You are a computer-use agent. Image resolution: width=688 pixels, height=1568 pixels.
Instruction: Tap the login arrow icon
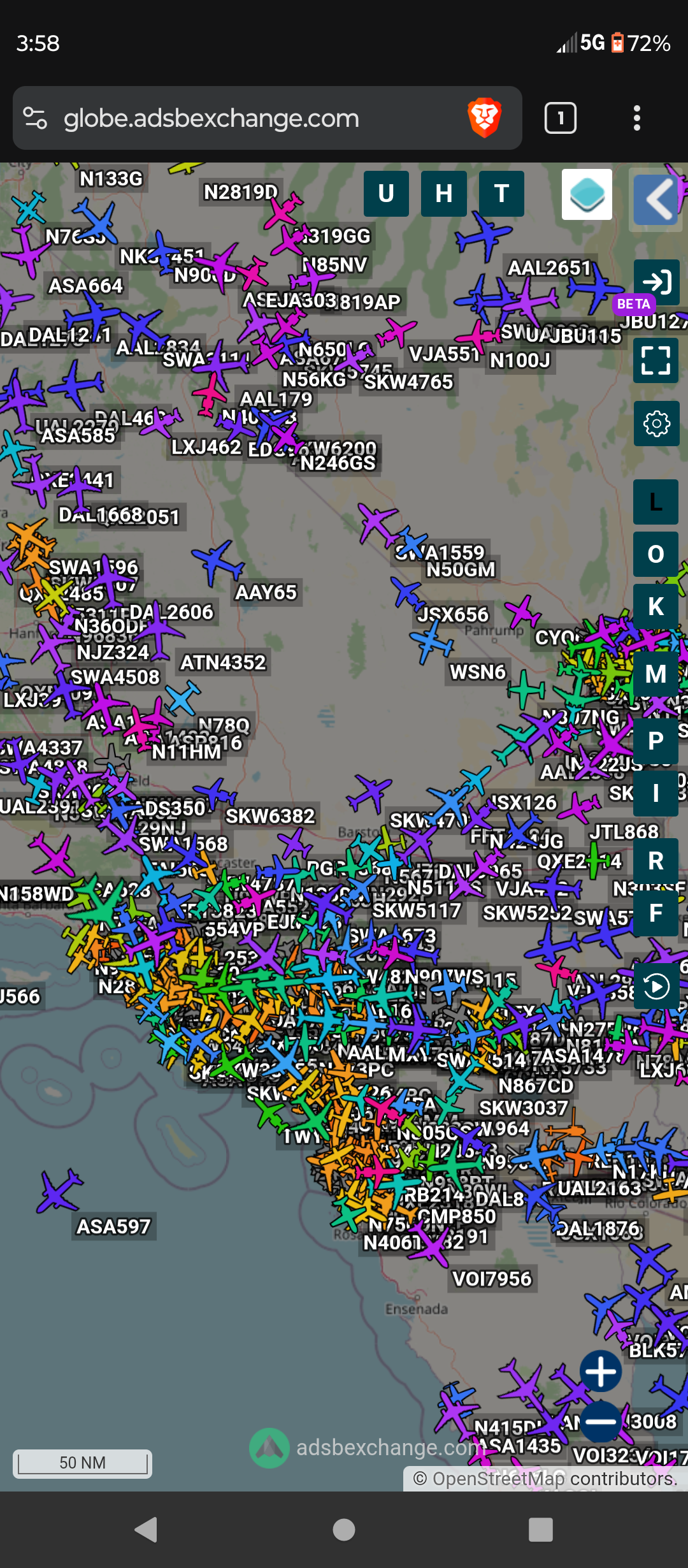point(656,282)
